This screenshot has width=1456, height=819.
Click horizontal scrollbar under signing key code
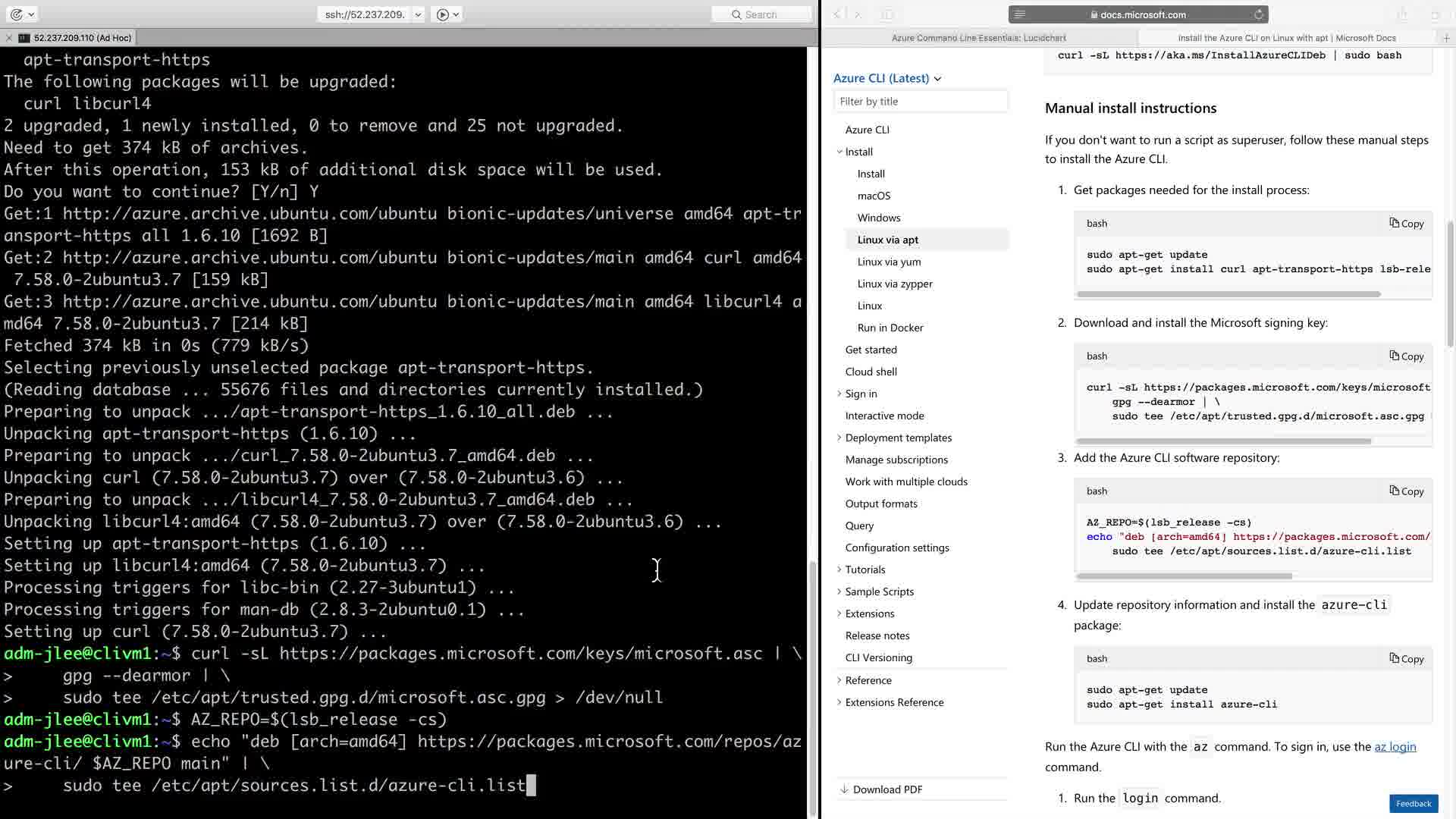1222,441
